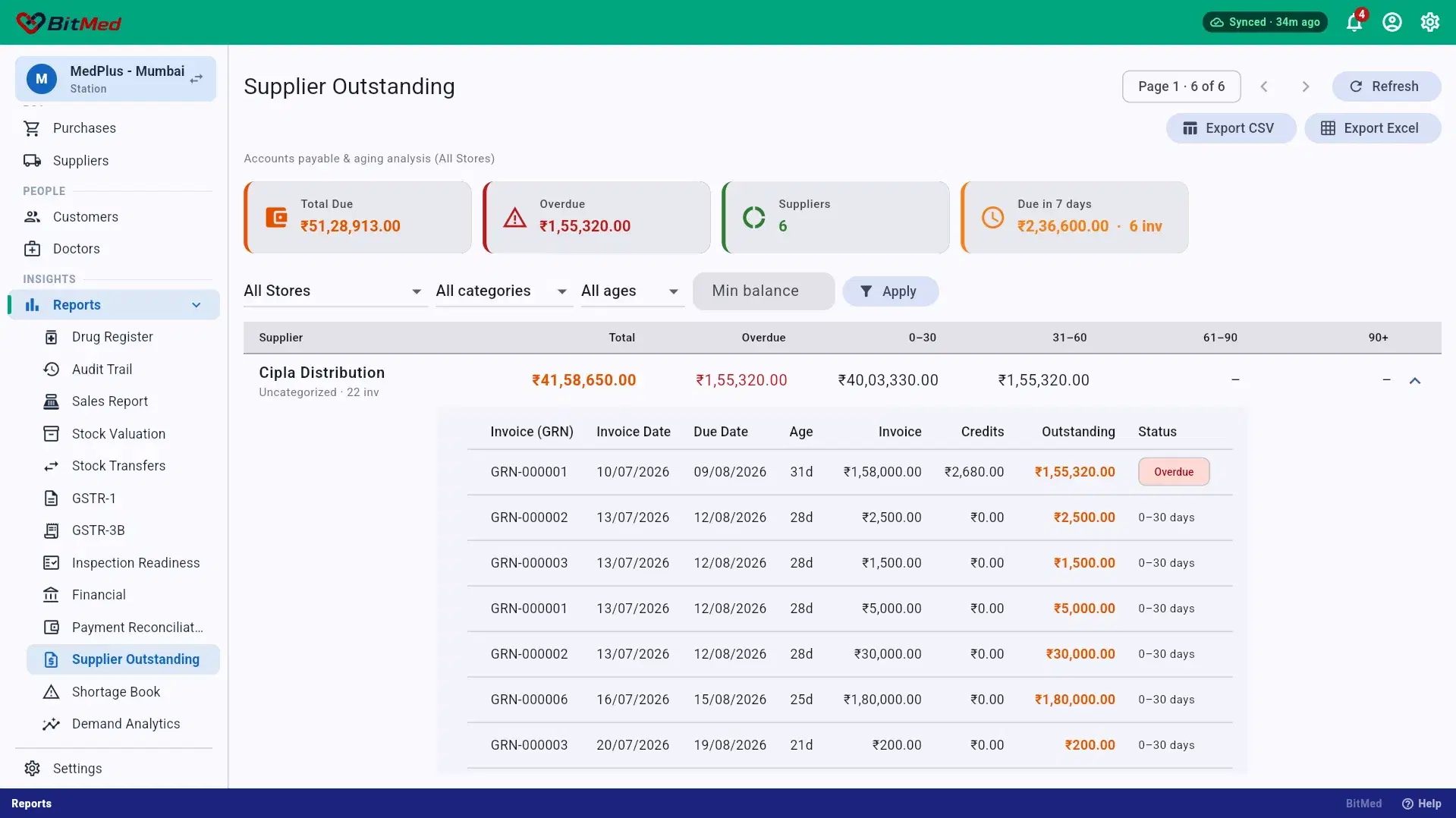
Task: Click the Min balance field
Action: click(x=763, y=291)
